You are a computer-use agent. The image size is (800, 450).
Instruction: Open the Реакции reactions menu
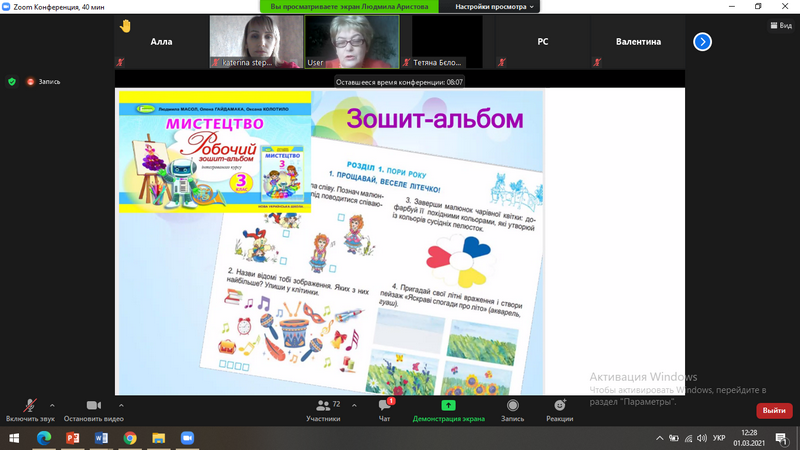(x=560, y=411)
